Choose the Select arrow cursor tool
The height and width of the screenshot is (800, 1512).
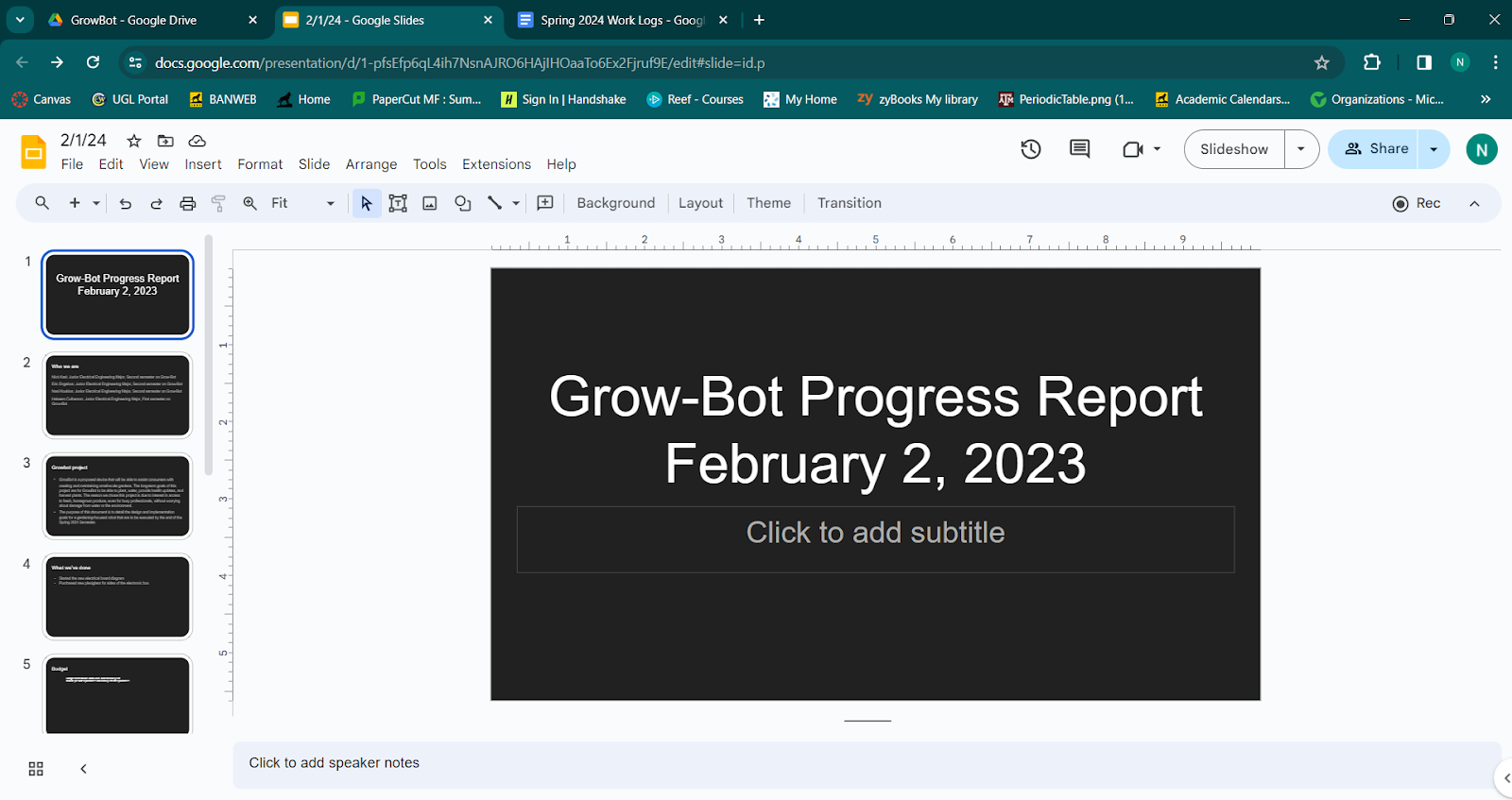click(x=367, y=203)
